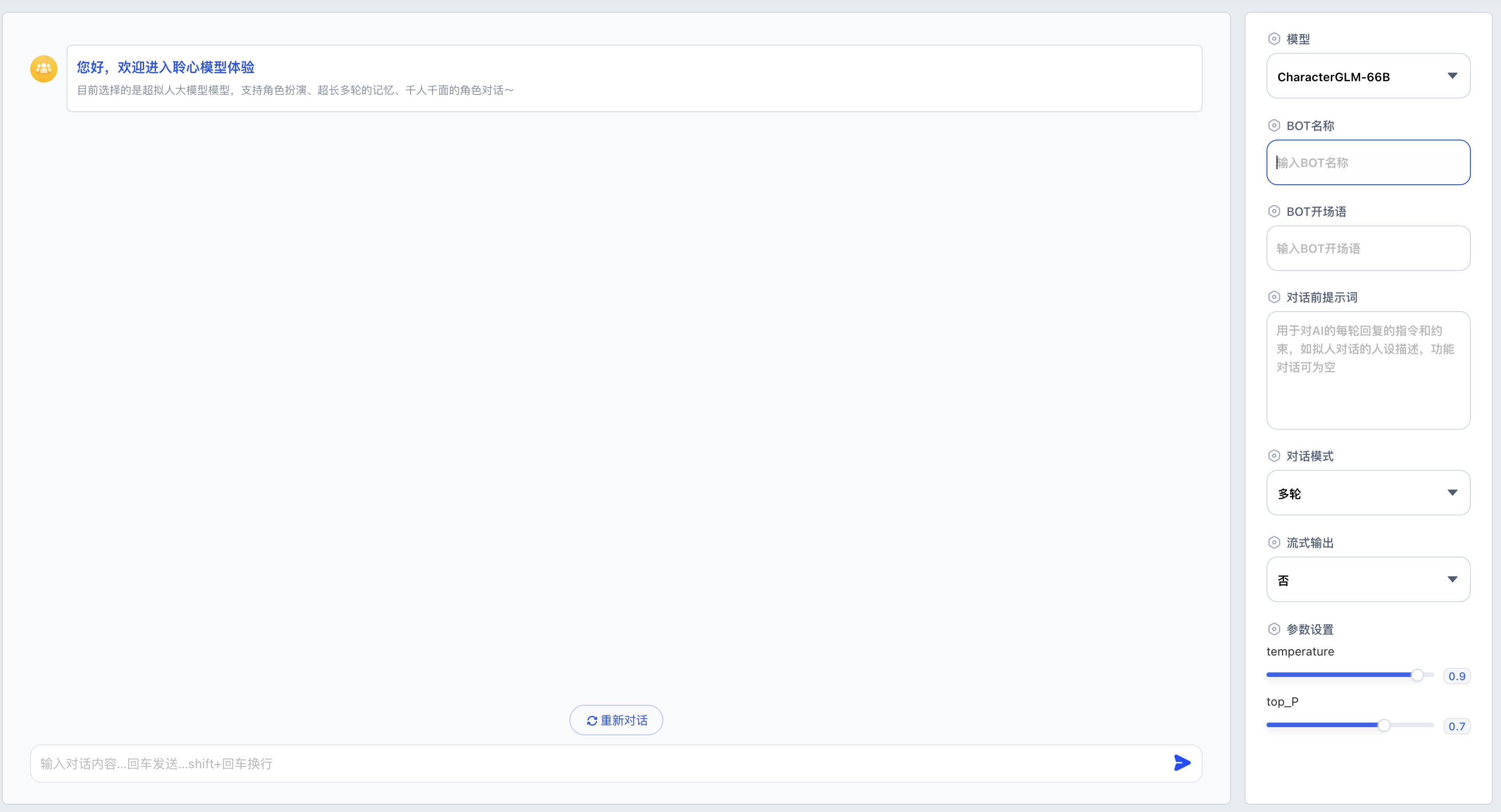Screen dimensions: 1501x812
Task: Restart the chat with 重新对话 button
Action: 616,721
